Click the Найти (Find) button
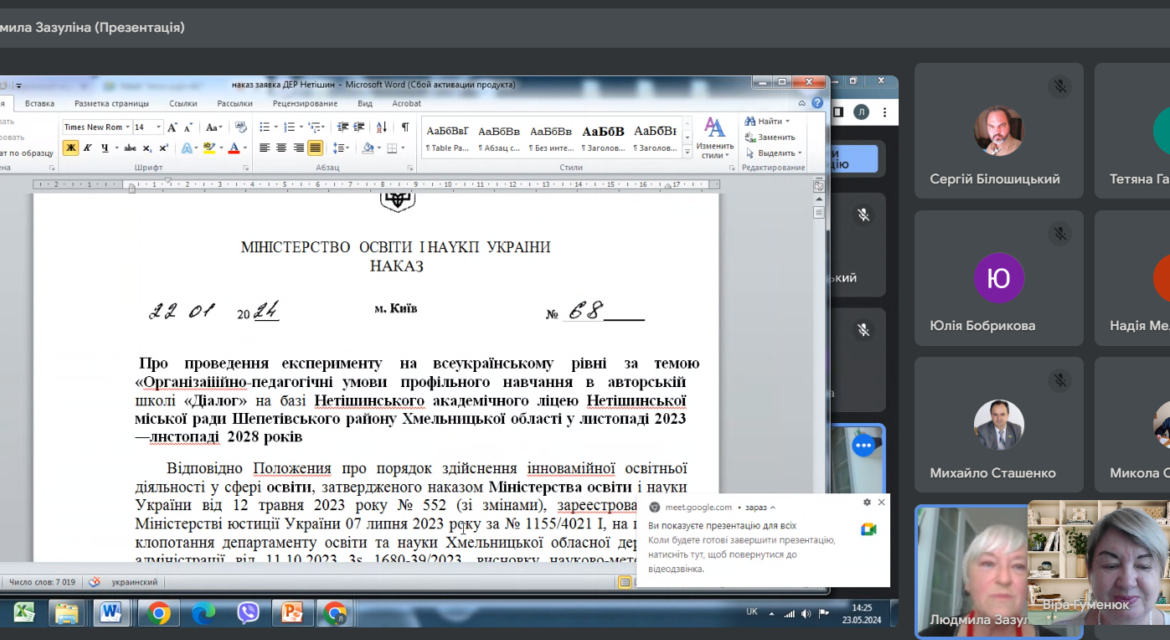The height and width of the screenshot is (640, 1170). point(766,121)
